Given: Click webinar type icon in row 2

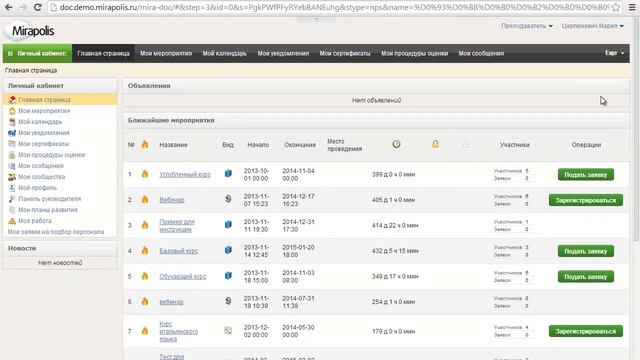Looking at the screenshot, I should (x=228, y=199).
